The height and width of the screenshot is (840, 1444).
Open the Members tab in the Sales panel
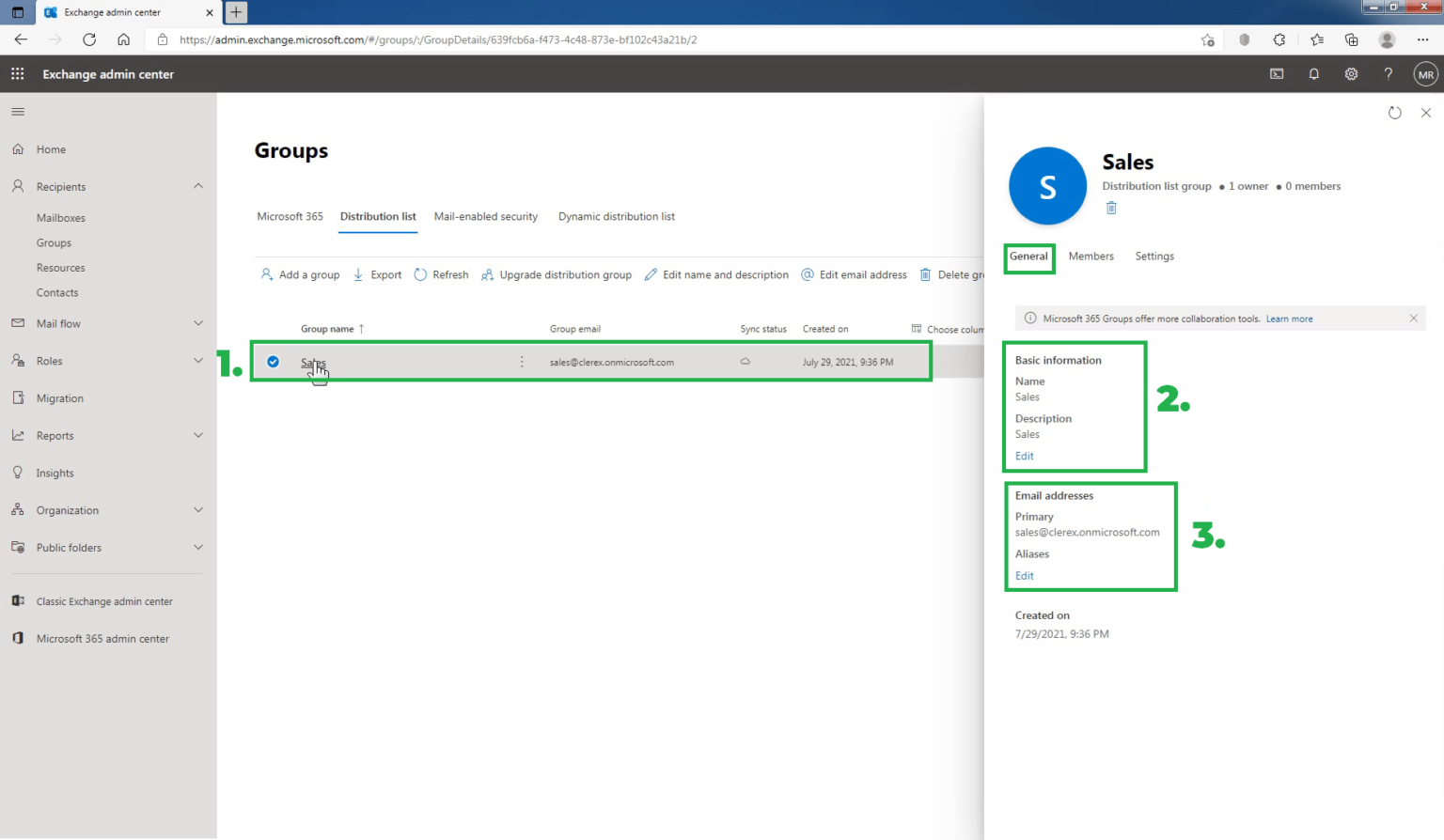click(x=1091, y=256)
